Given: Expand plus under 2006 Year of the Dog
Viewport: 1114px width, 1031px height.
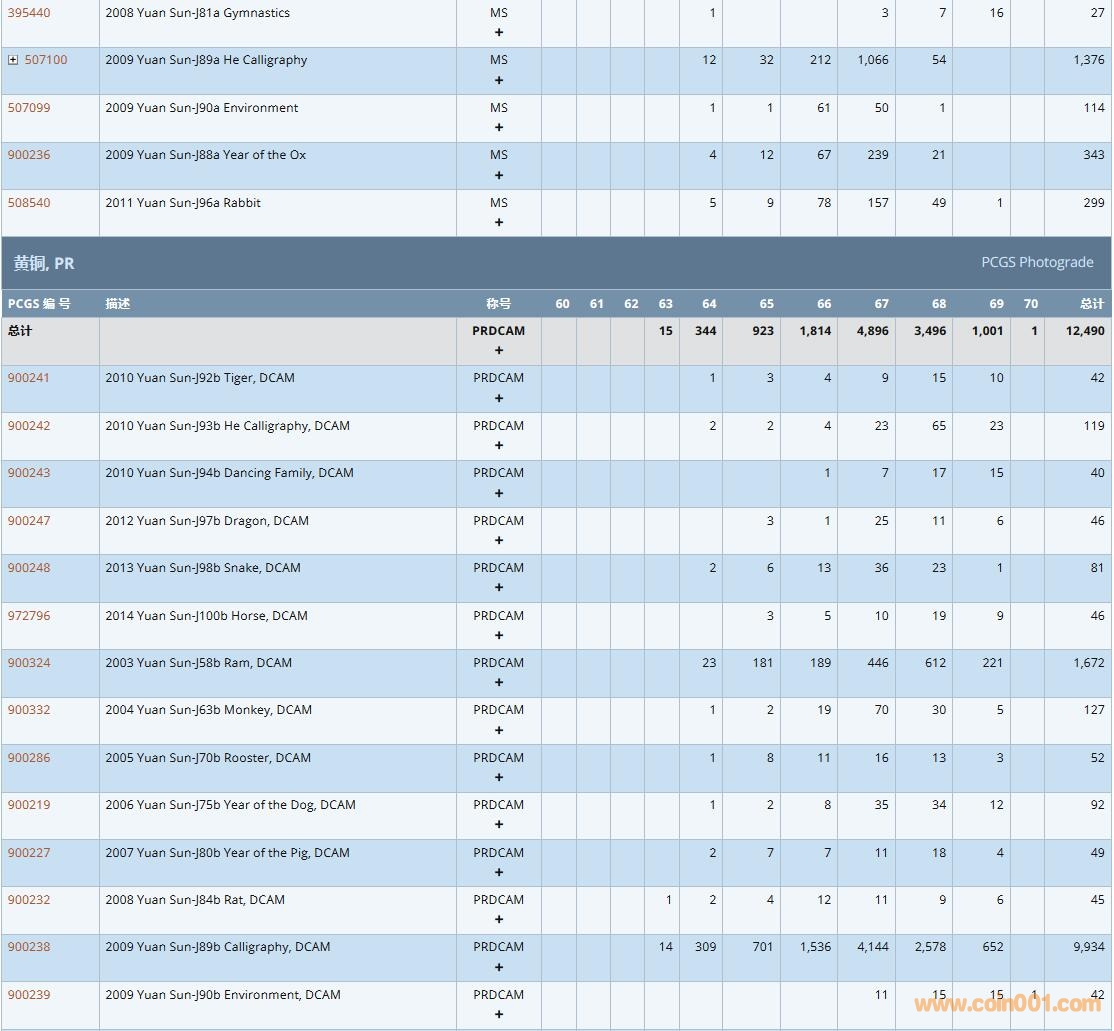Looking at the screenshot, I should coord(499,825).
